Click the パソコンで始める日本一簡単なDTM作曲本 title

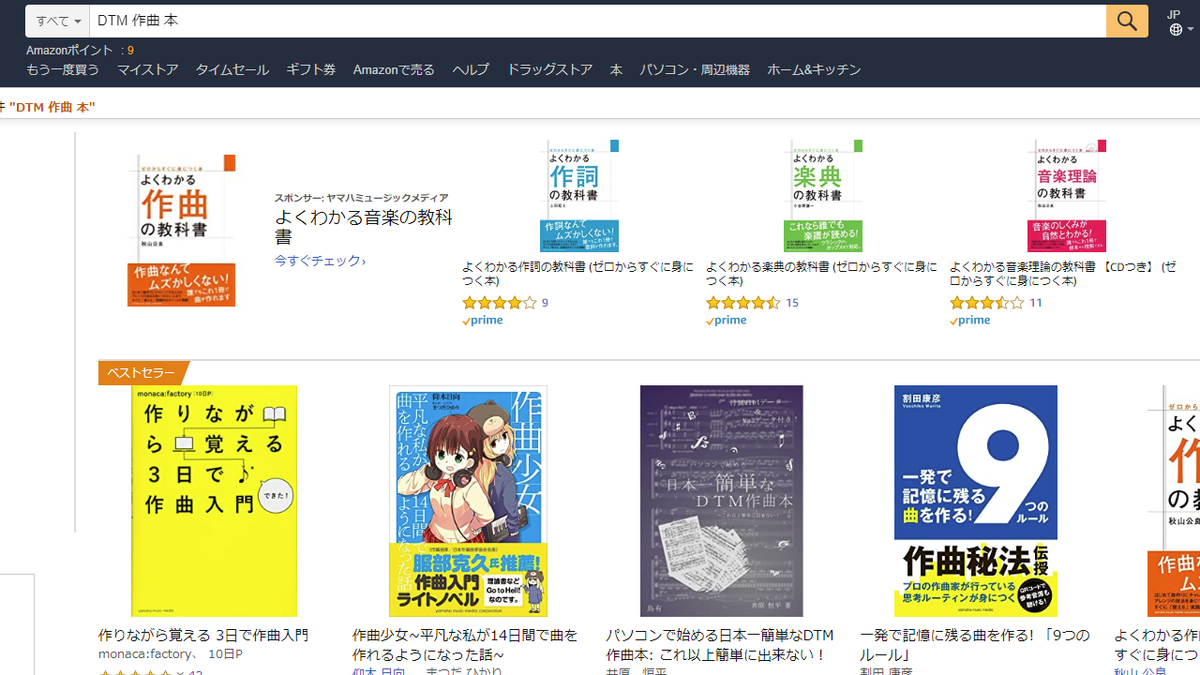tap(720, 644)
